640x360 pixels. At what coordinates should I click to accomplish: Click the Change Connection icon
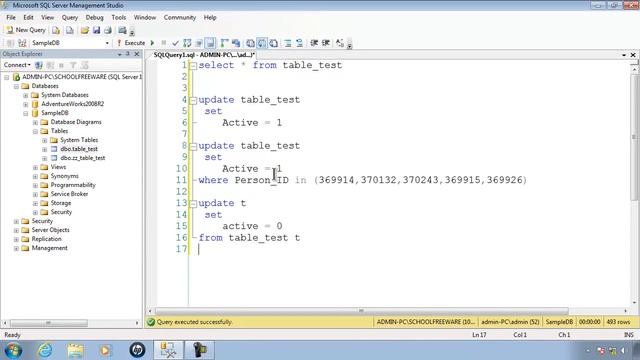(x=22, y=43)
